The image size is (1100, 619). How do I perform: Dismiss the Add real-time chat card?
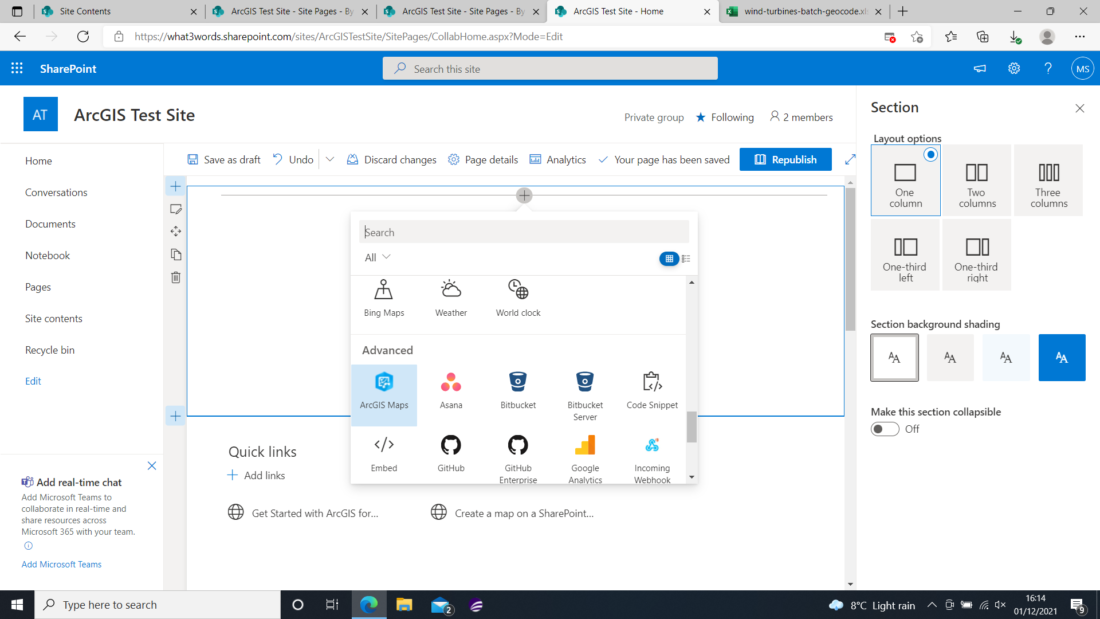tap(152, 466)
